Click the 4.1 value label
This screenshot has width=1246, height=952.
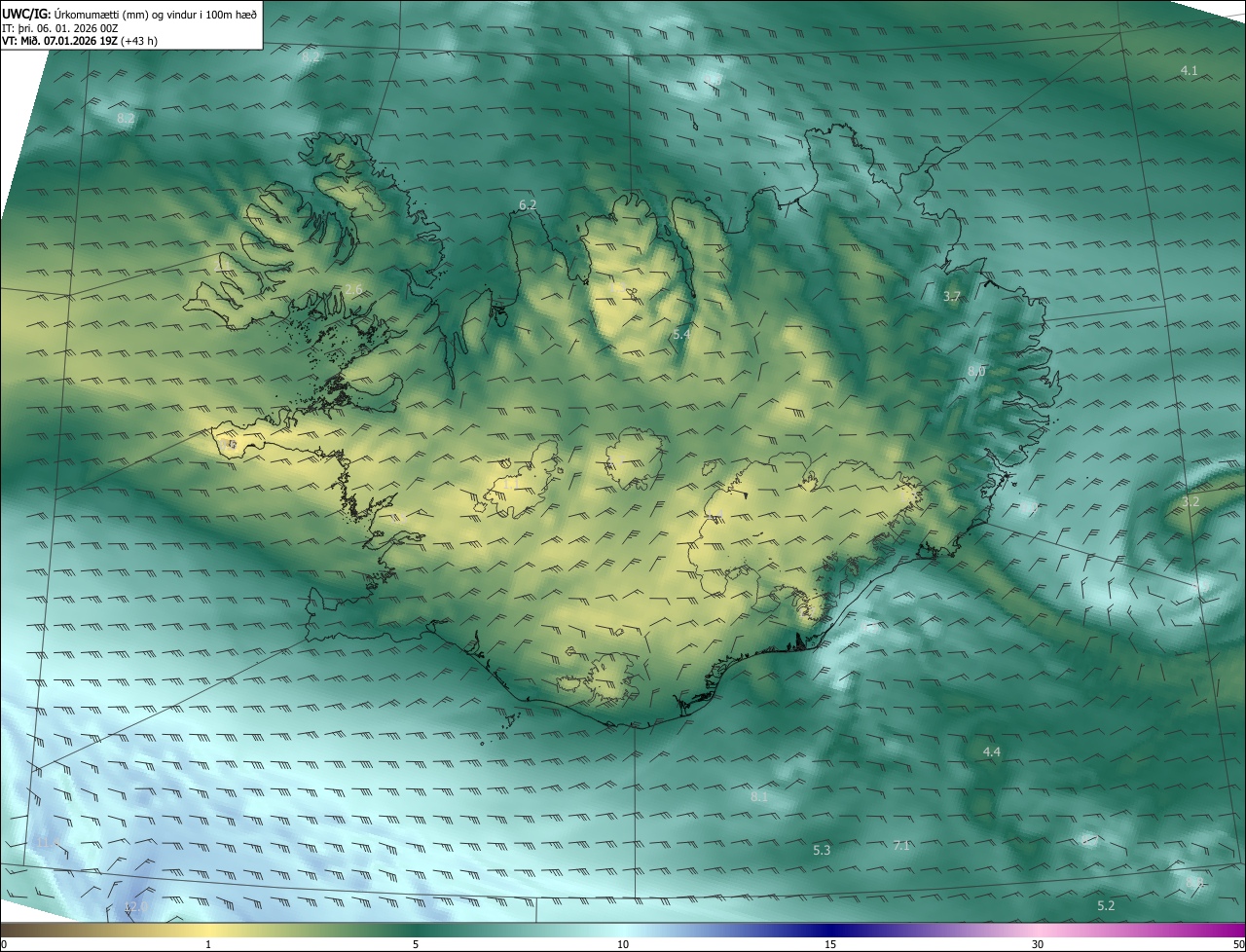pyautogui.click(x=1189, y=71)
